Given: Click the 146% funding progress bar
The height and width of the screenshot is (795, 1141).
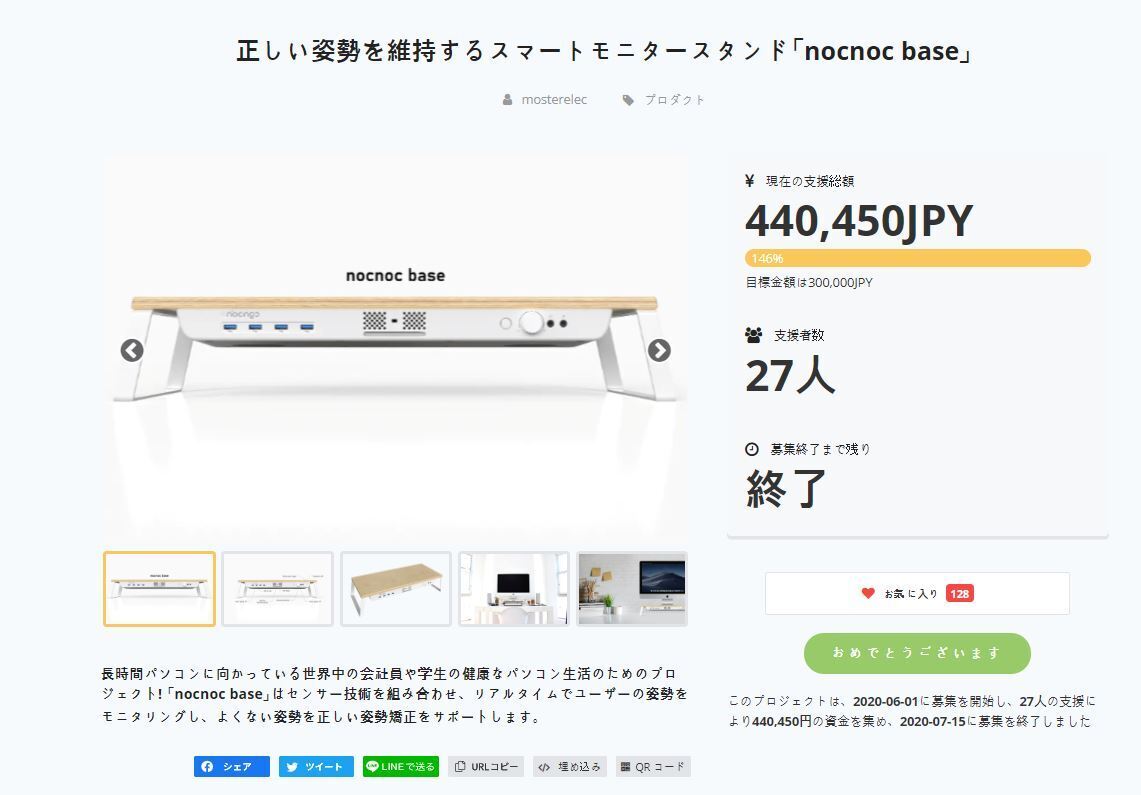Looking at the screenshot, I should [917, 258].
